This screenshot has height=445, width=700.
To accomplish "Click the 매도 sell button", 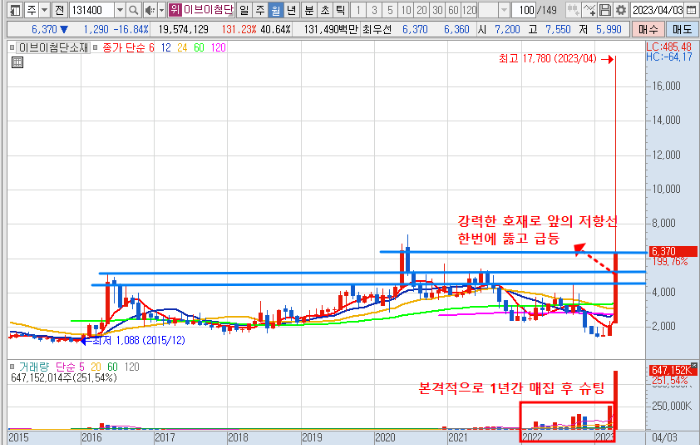I will pyautogui.click(x=682, y=29).
